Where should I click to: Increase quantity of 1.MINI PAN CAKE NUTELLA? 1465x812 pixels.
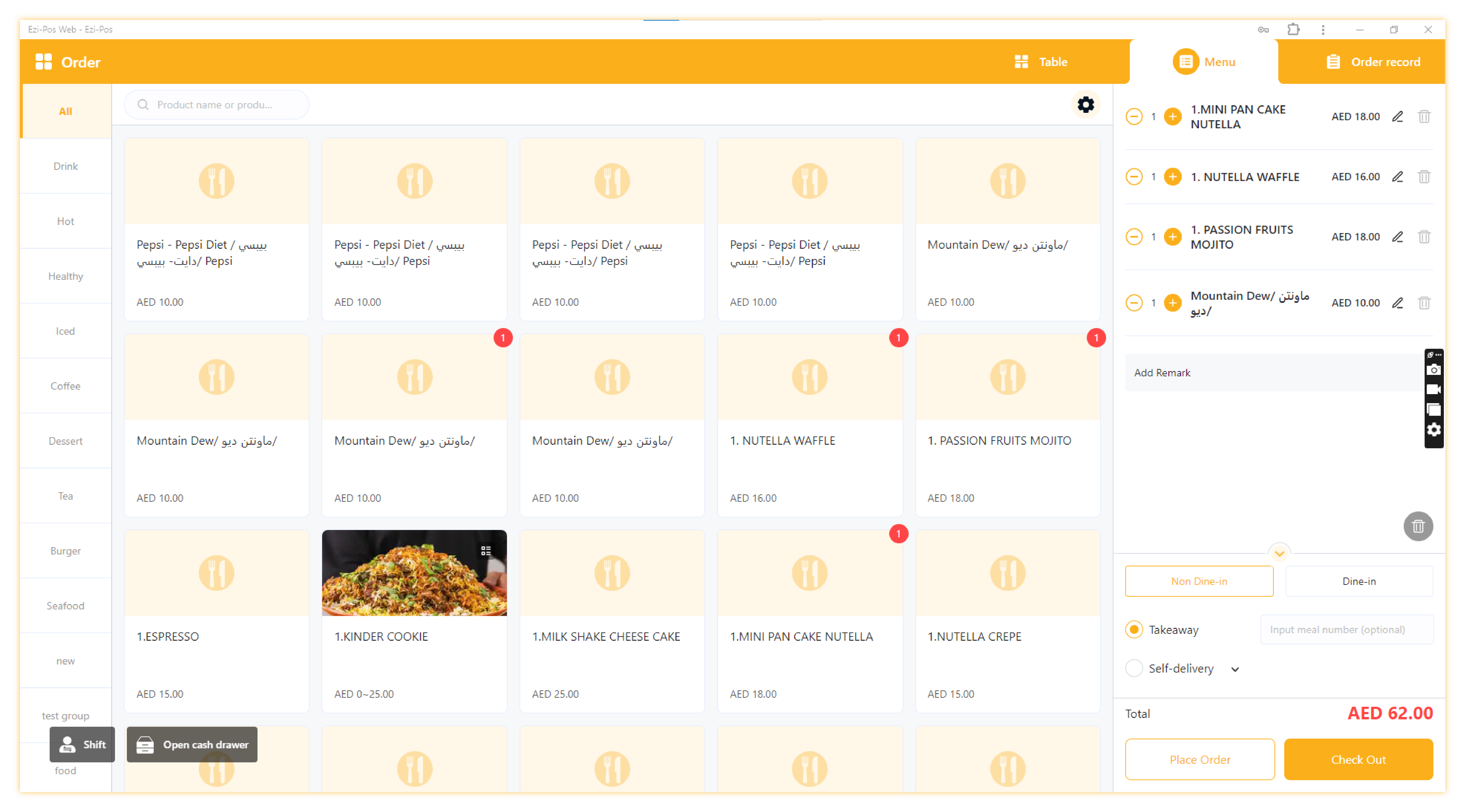1172,117
